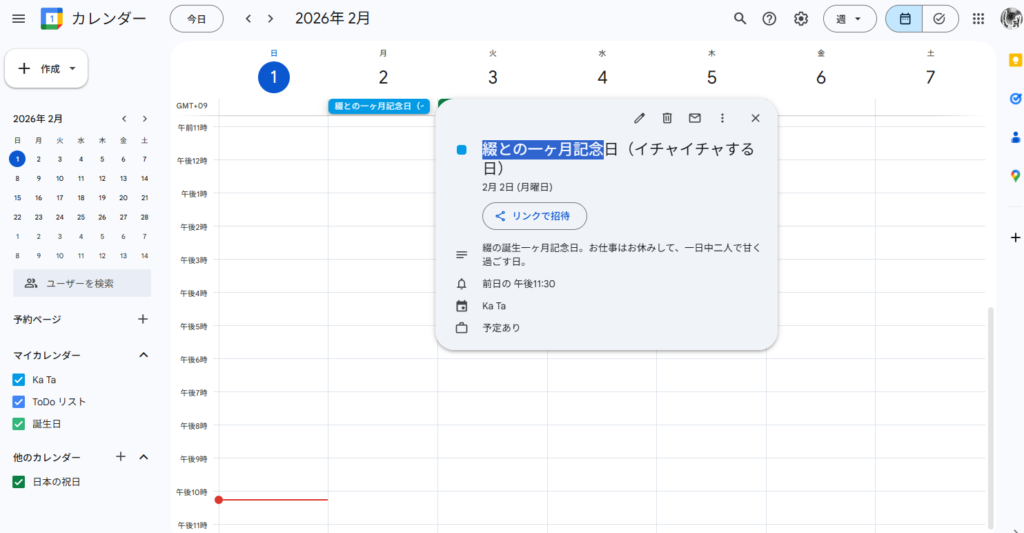Click the リンクで招待 button
This screenshot has height=533, width=1024.
click(534, 216)
